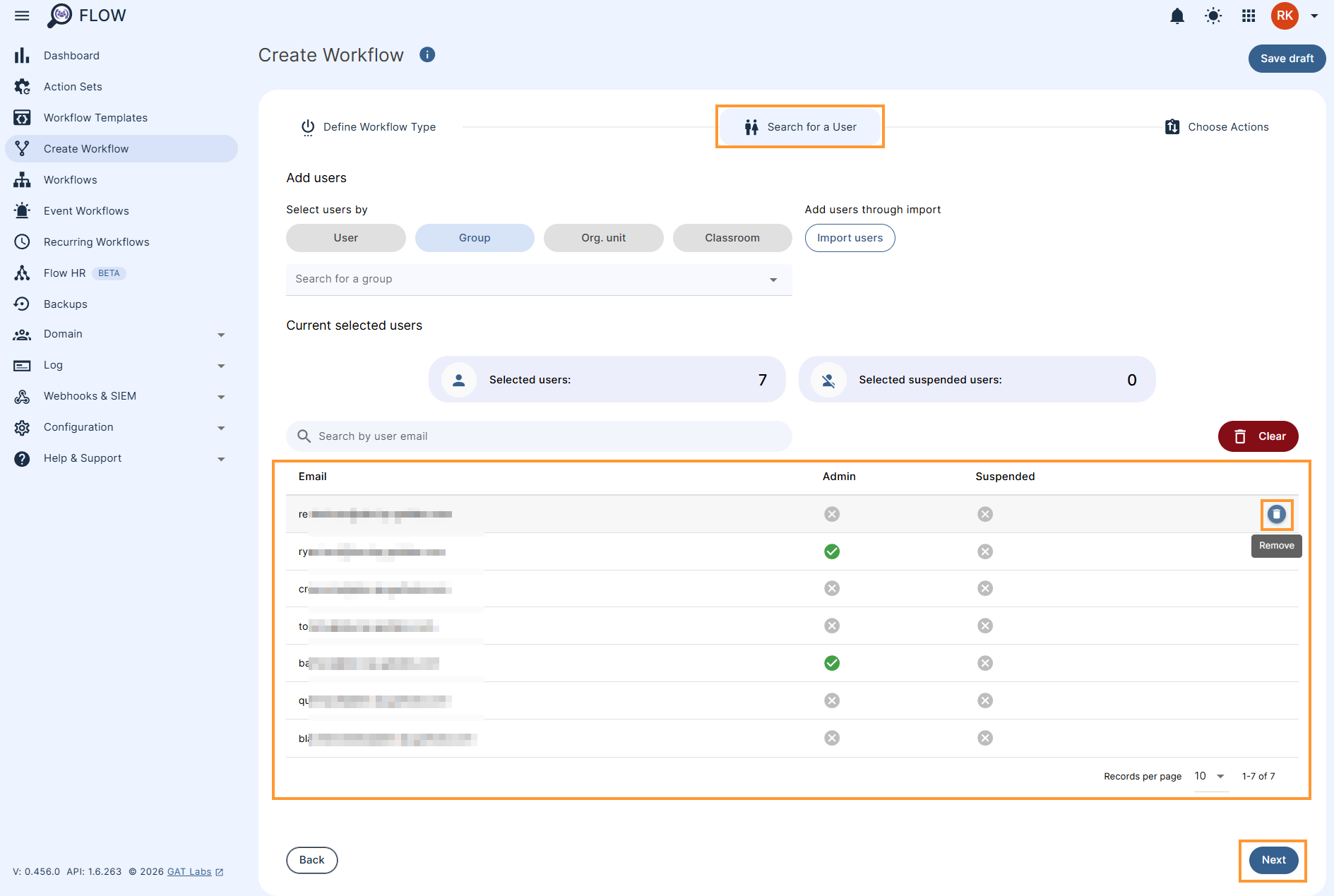Click the Recurring Workflows clock icon
This screenshot has width=1334, height=896.
[x=22, y=241]
